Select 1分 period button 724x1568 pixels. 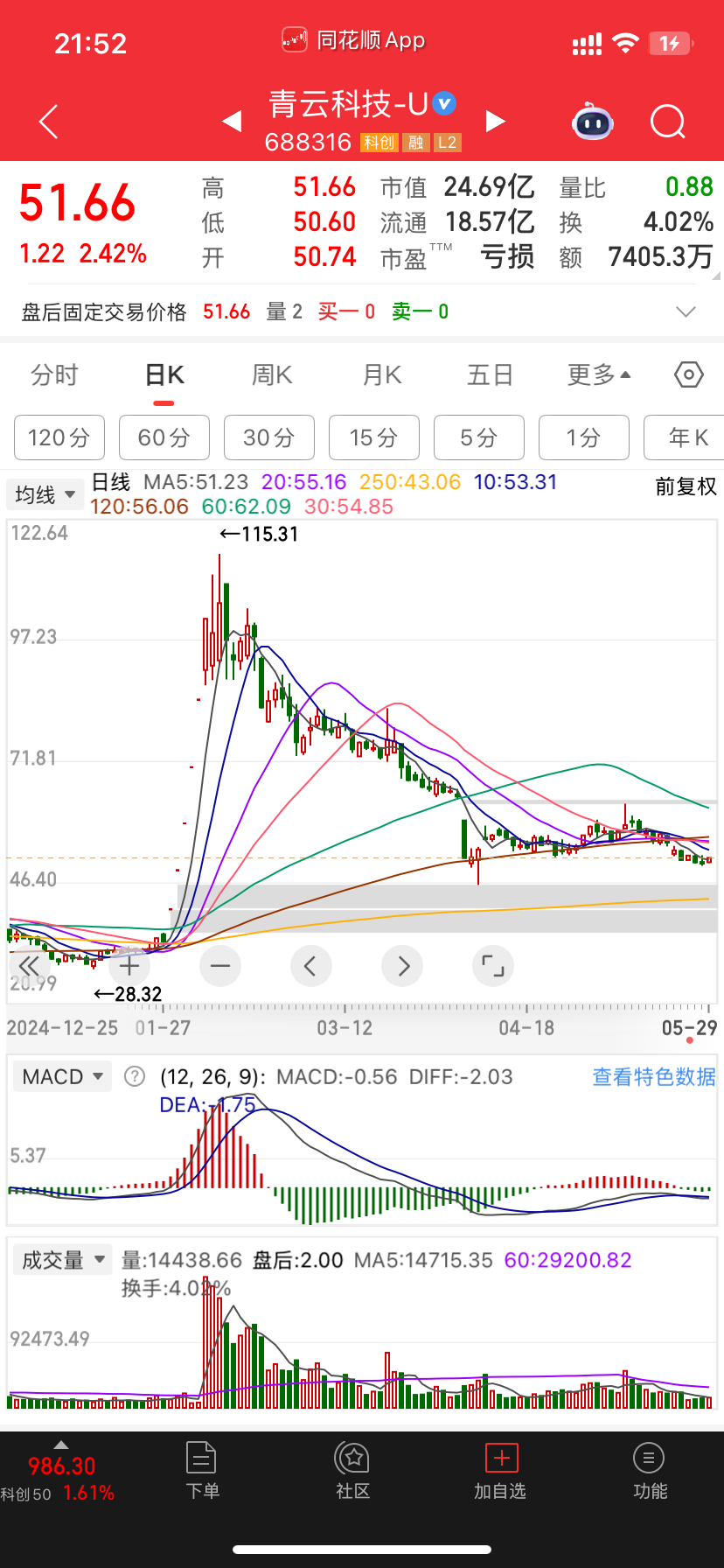584,437
